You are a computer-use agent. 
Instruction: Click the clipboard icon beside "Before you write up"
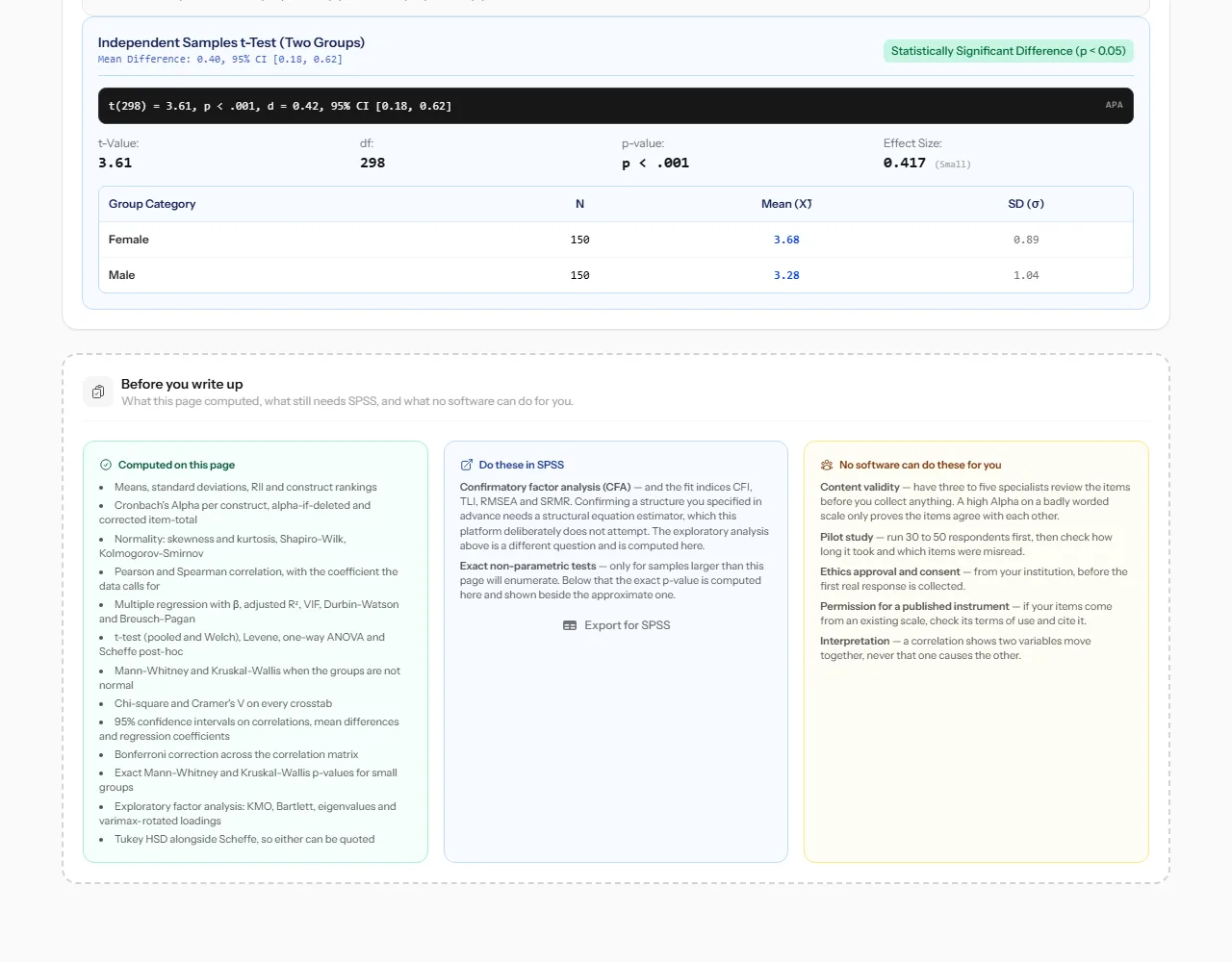(98, 392)
